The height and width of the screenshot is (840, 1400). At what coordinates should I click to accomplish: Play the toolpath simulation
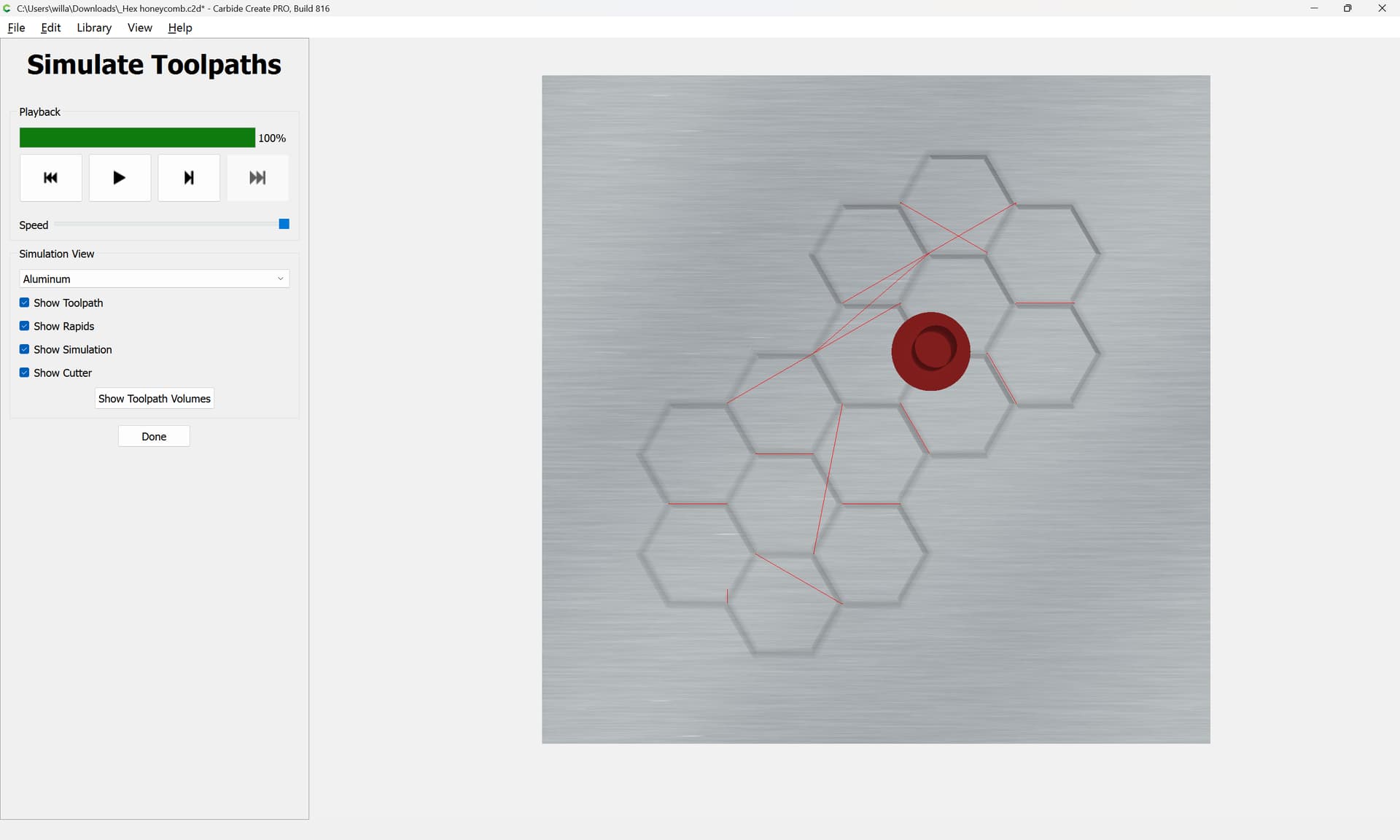pos(120,177)
